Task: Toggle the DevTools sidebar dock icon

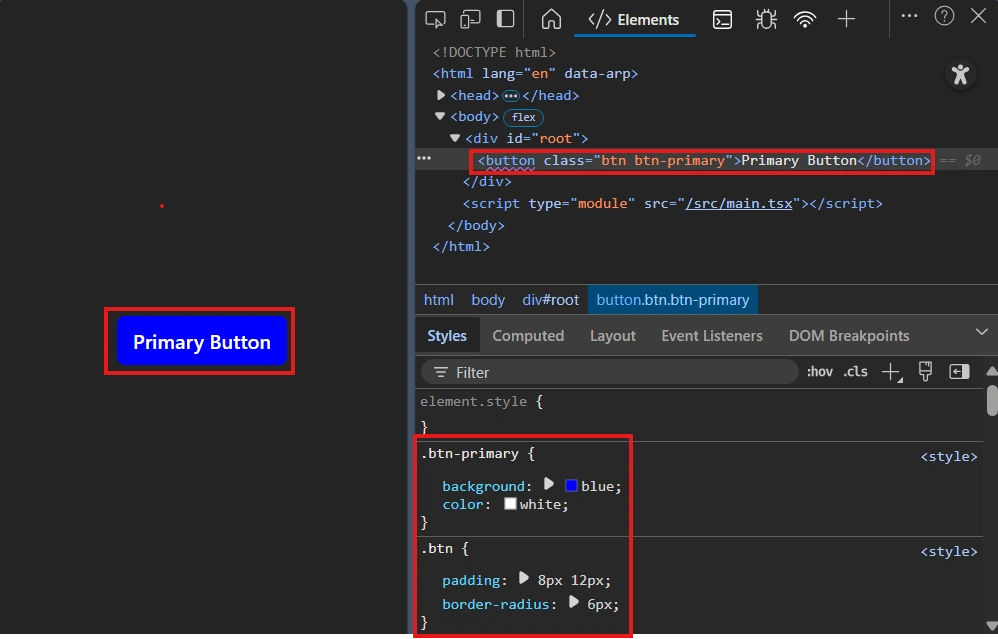Action: tap(505, 18)
